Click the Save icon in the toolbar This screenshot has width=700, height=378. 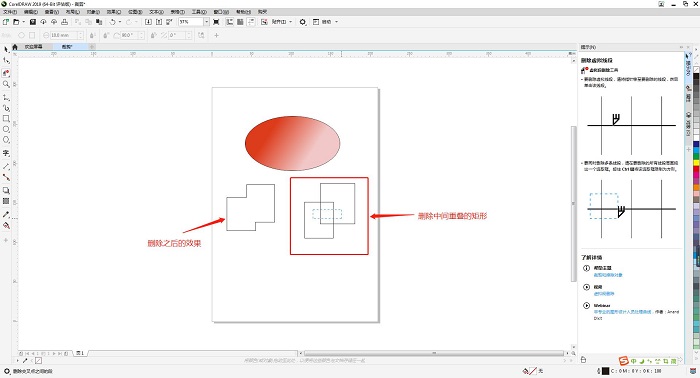coord(33,22)
